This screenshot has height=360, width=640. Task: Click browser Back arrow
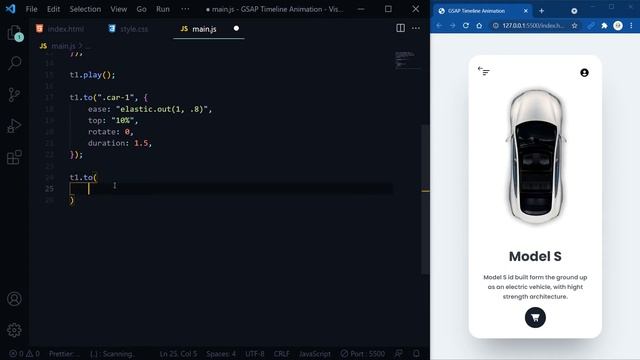click(x=439, y=25)
